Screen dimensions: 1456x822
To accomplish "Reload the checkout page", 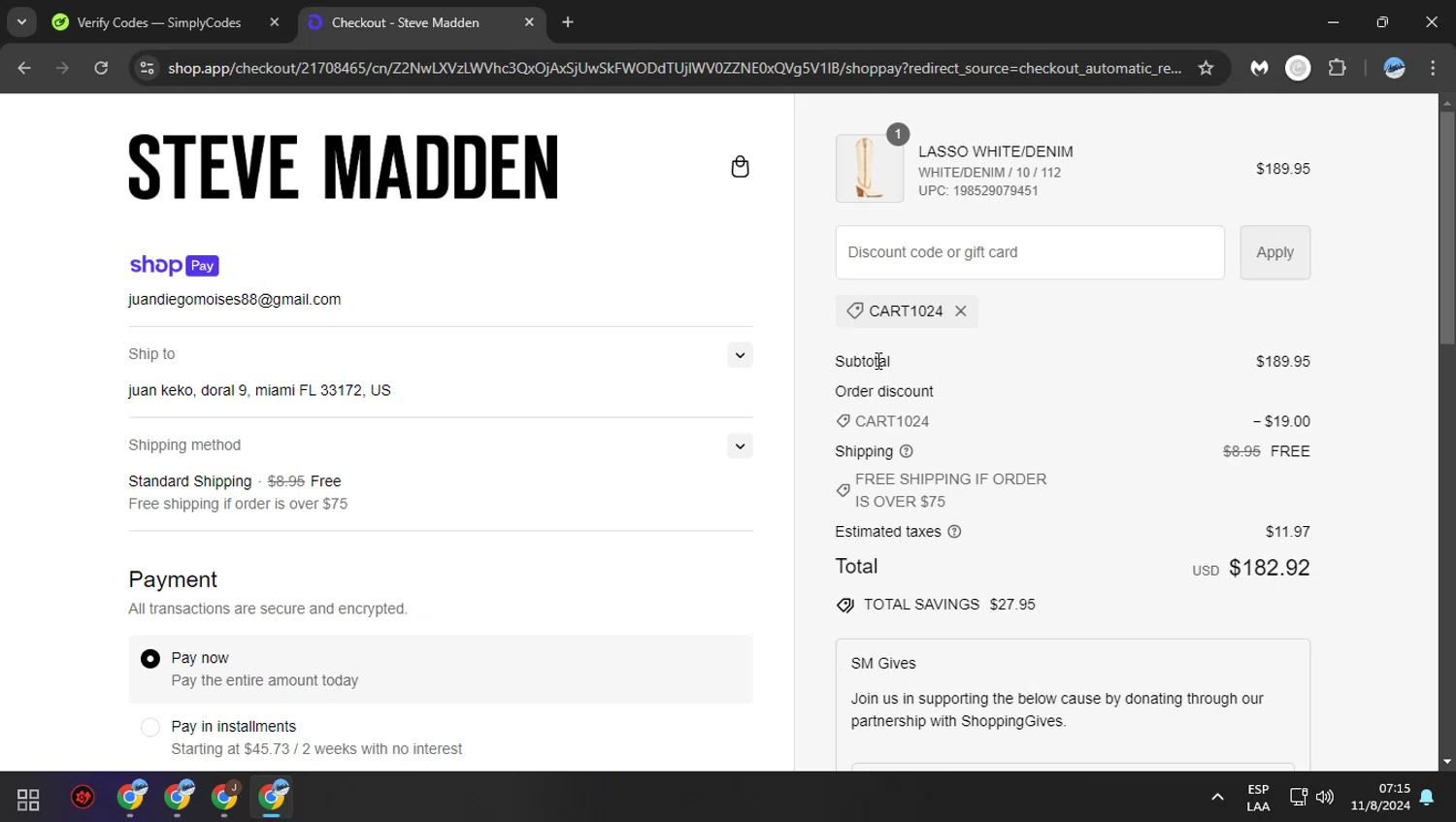I will [101, 68].
